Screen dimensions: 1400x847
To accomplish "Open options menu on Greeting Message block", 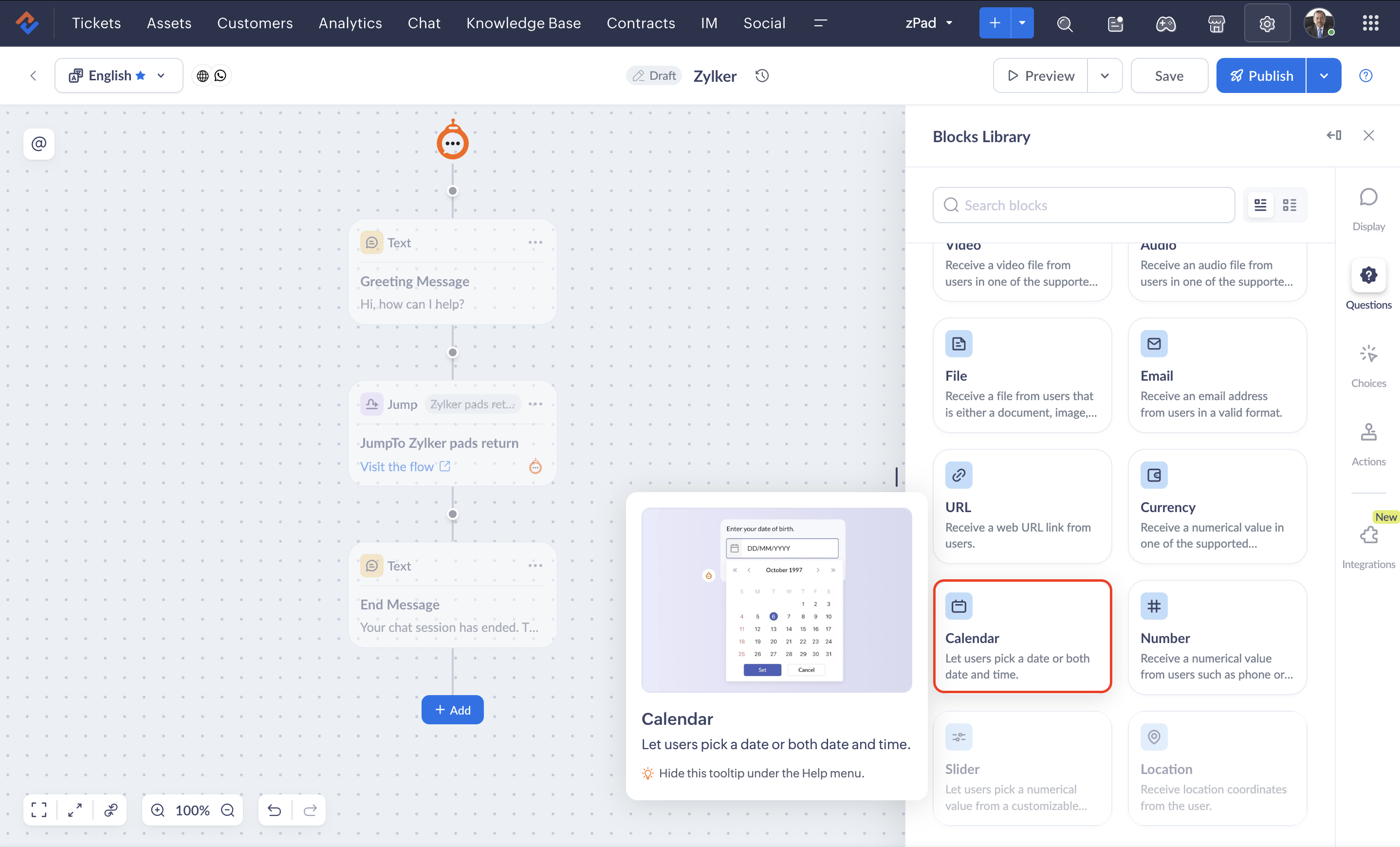I will click(534, 242).
